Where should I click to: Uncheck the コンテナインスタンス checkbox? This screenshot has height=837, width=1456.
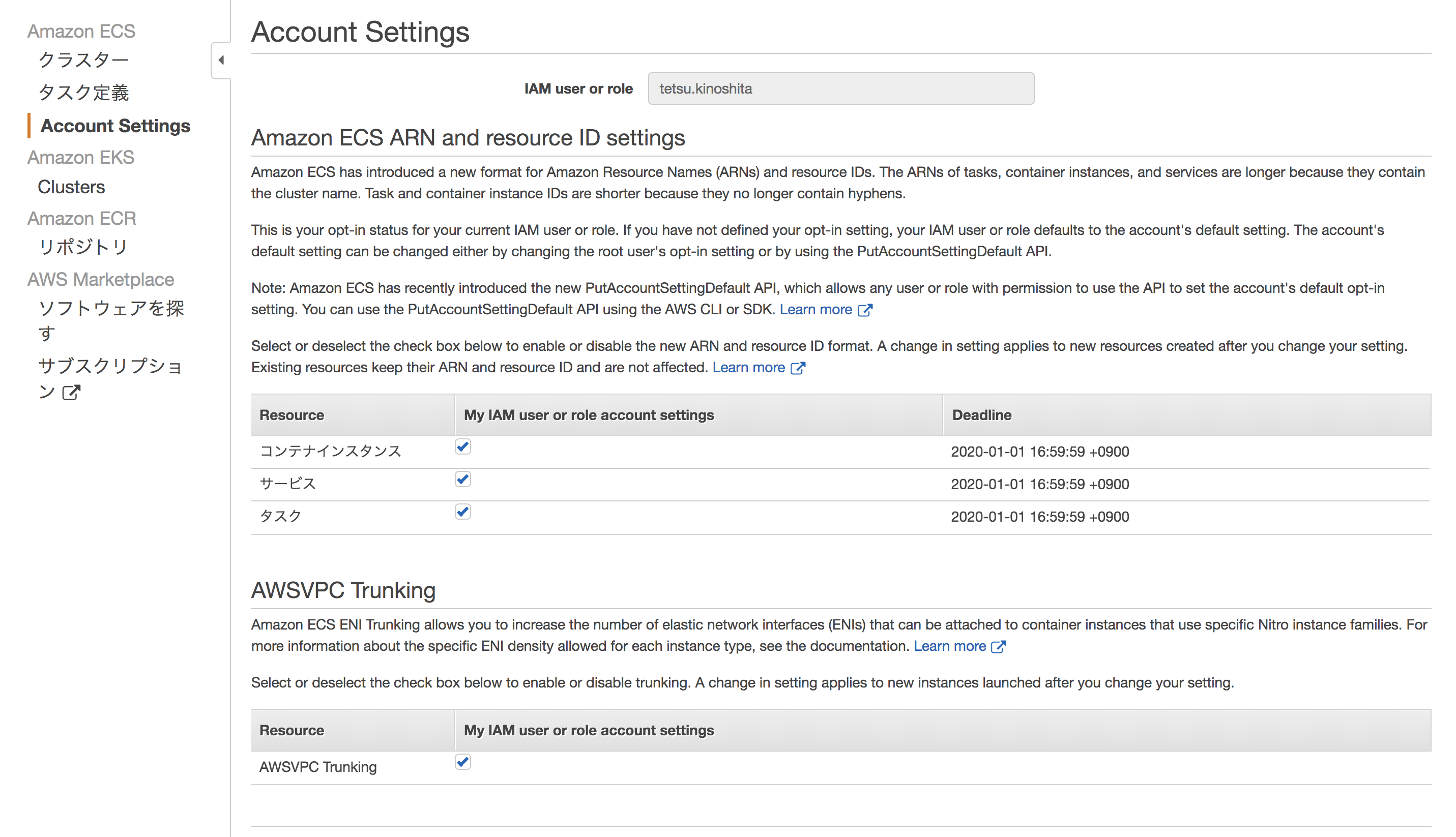tap(463, 446)
